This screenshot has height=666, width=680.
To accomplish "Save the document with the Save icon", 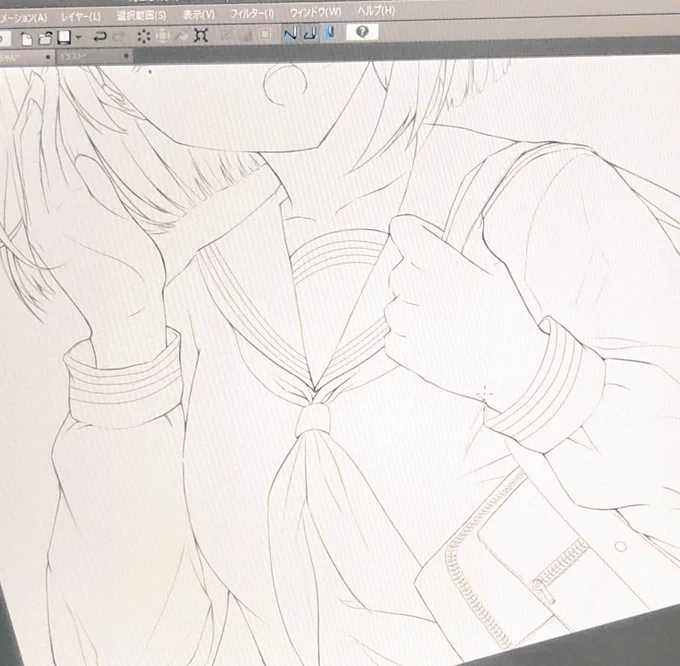I will pos(64,38).
